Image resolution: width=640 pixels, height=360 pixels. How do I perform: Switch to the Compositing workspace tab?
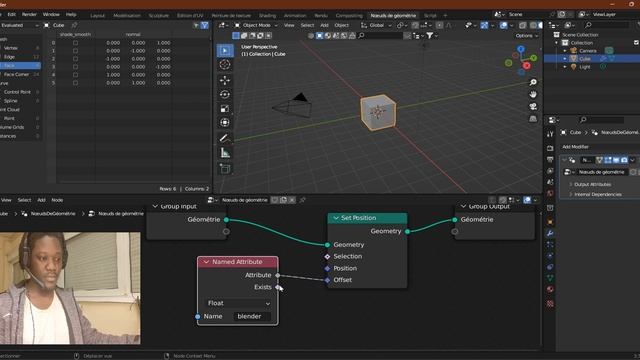click(x=349, y=16)
